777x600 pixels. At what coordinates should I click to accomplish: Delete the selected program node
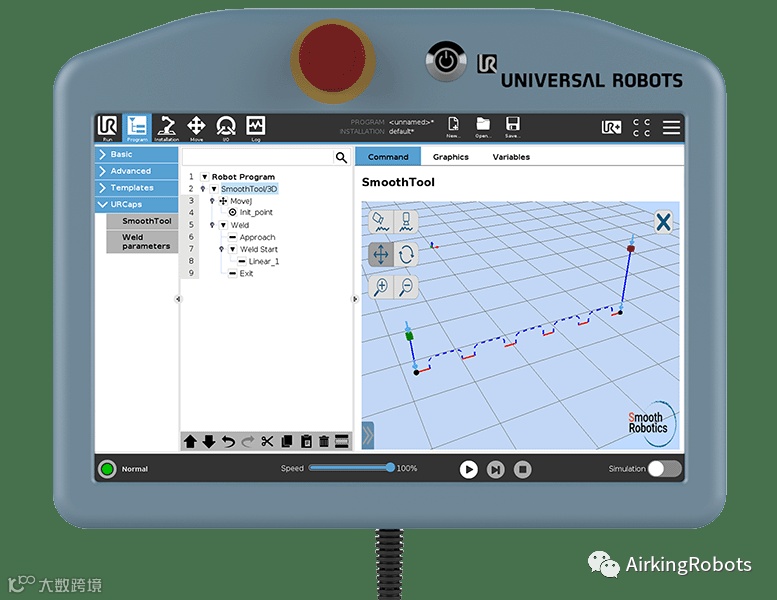click(324, 441)
